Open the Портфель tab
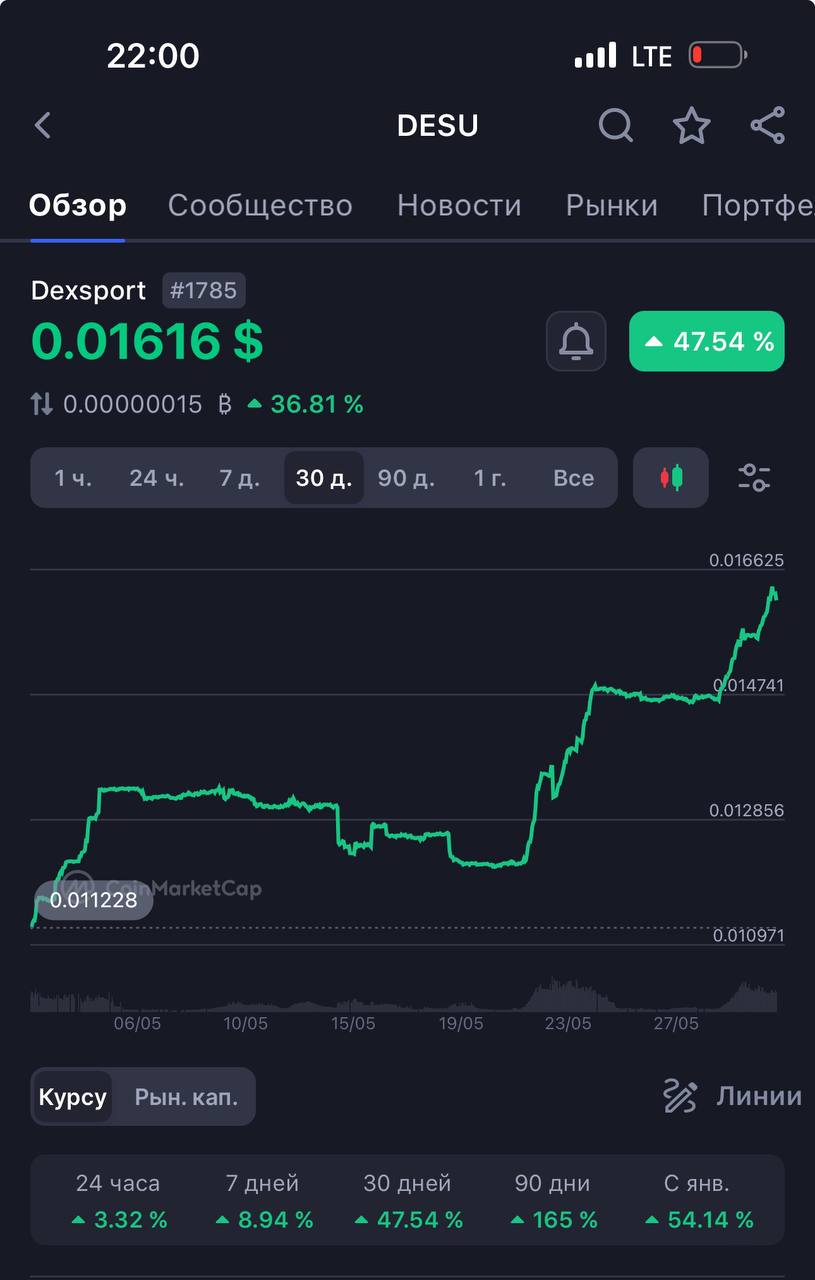This screenshot has height=1280, width=815. (x=758, y=205)
